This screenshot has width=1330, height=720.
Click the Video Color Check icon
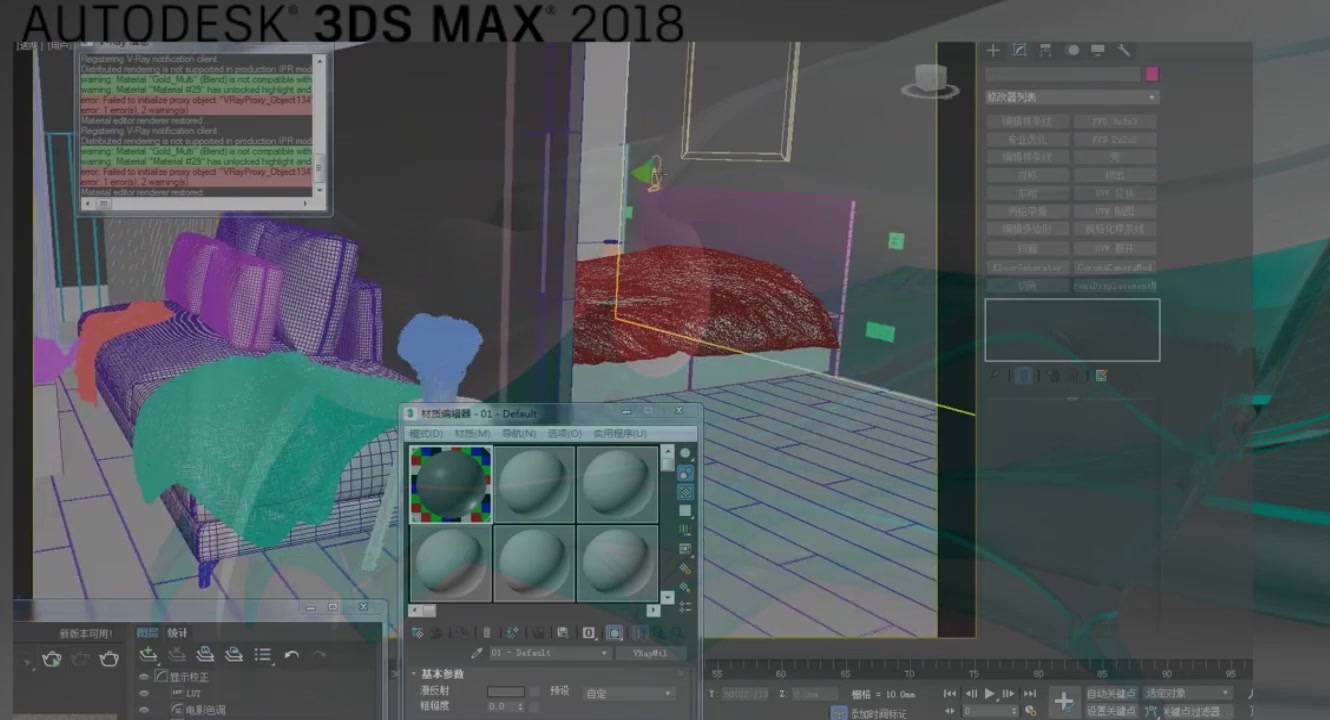[685, 529]
